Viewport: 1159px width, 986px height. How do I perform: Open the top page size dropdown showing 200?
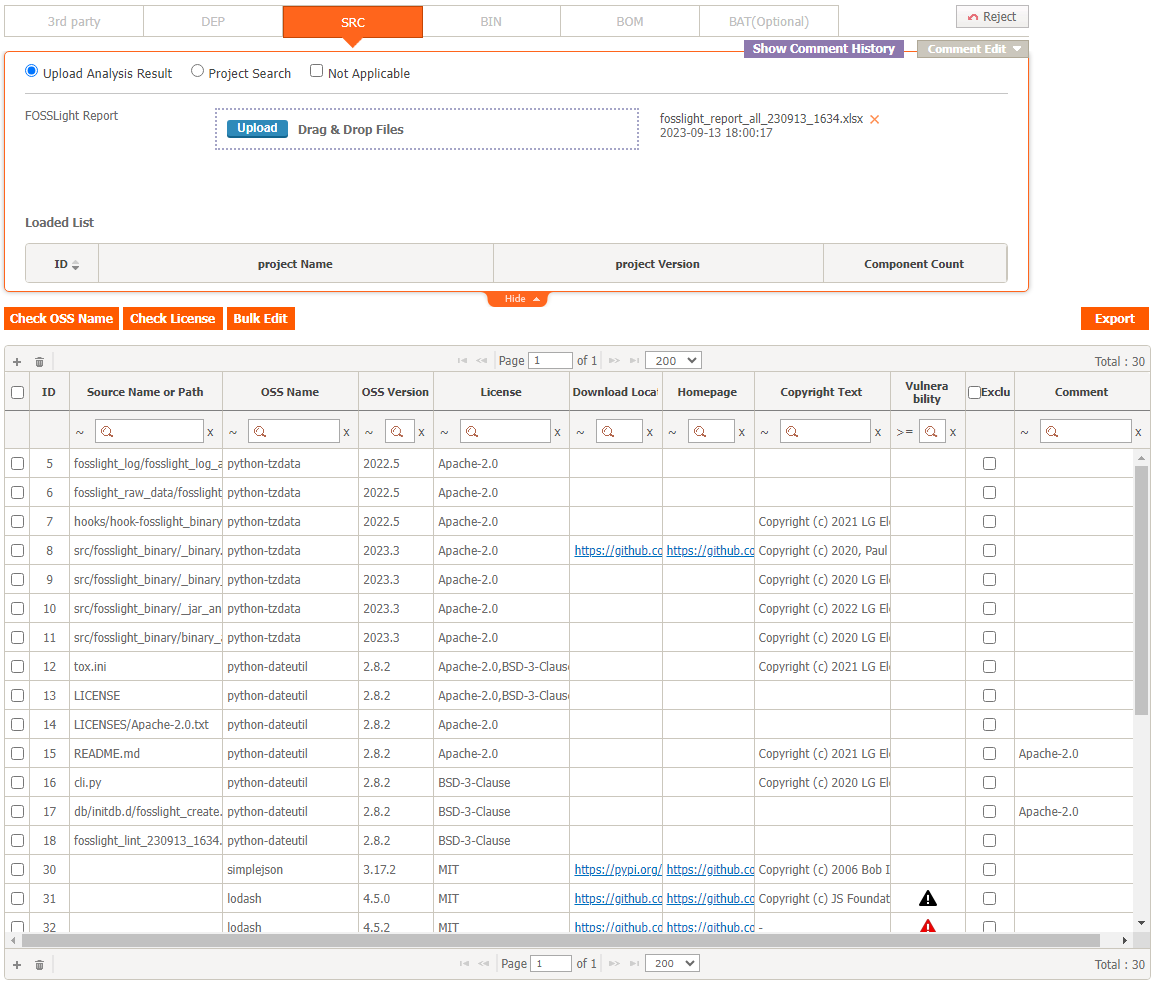673,360
